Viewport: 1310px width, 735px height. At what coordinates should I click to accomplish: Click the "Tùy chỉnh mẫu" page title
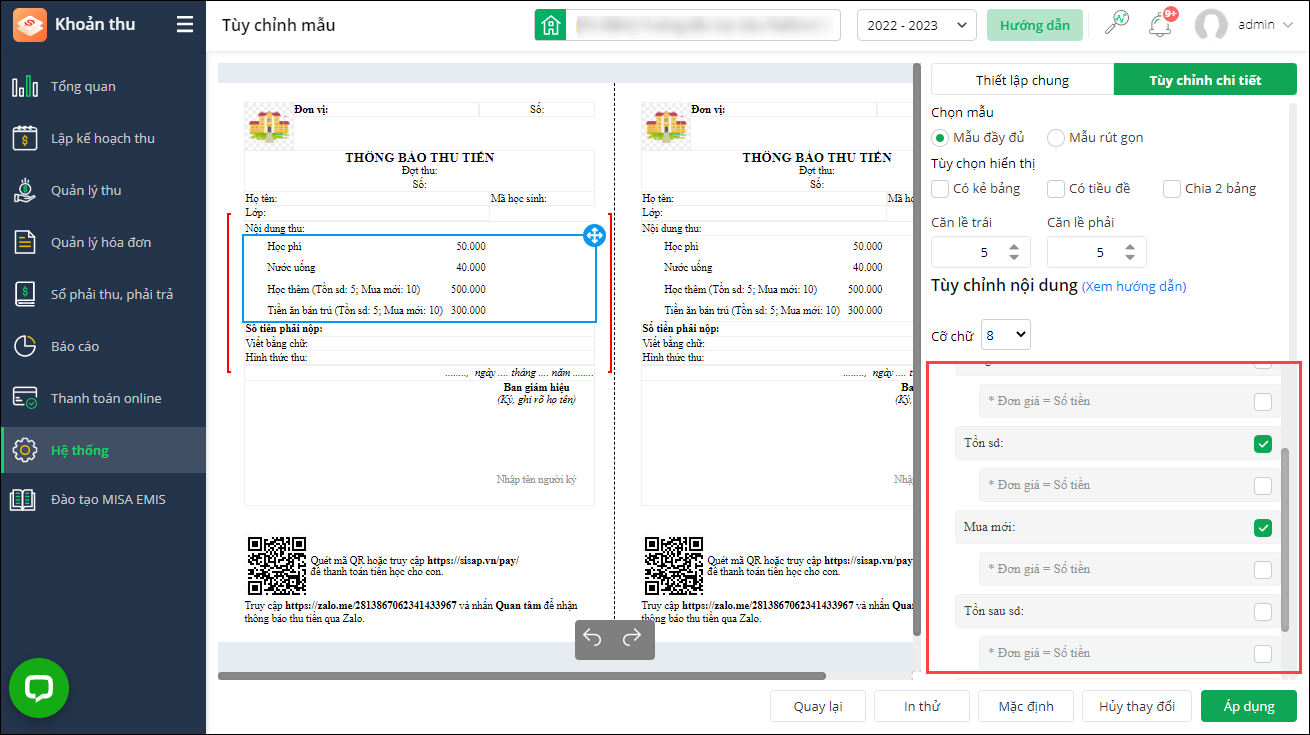click(x=279, y=25)
